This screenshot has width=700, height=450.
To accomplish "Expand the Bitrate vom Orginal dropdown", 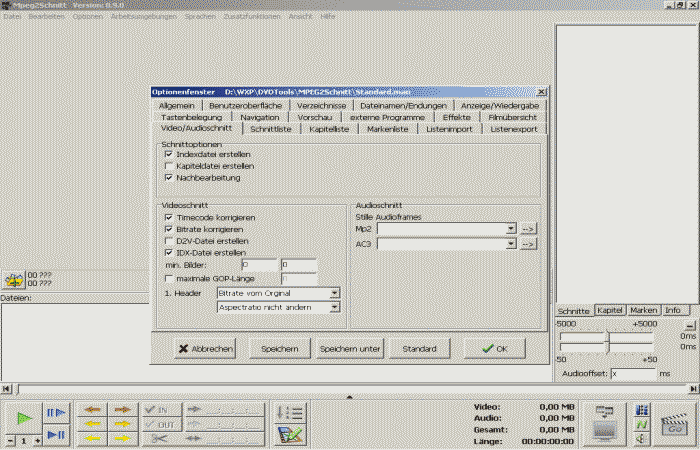I will (334, 293).
